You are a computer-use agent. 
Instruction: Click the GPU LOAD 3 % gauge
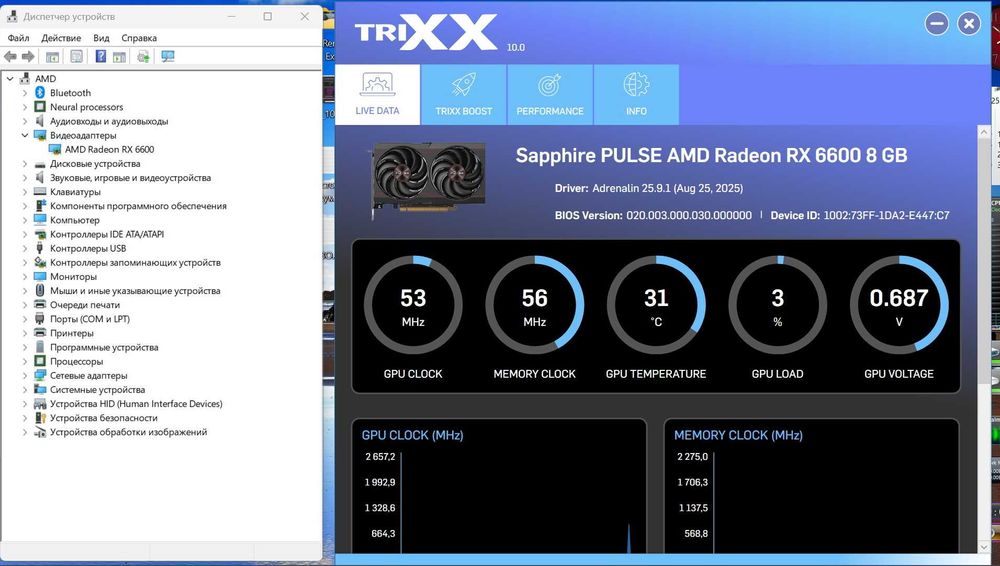pos(777,306)
